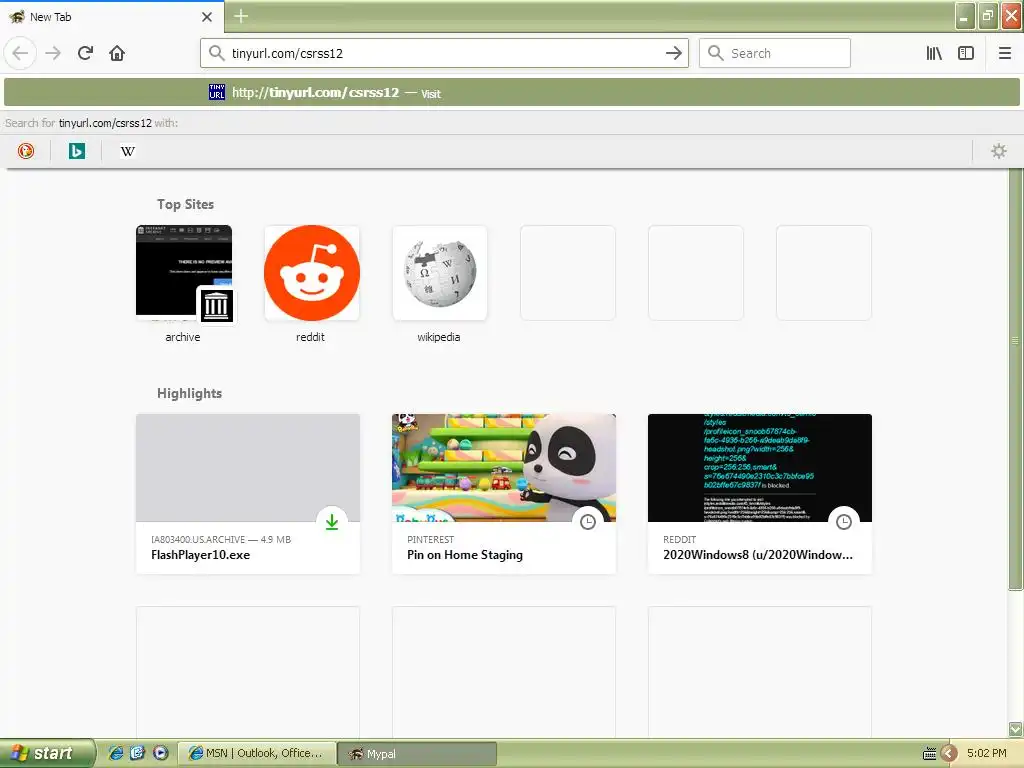Click the history clock on Reddit card
The height and width of the screenshot is (768, 1024).
(x=844, y=522)
